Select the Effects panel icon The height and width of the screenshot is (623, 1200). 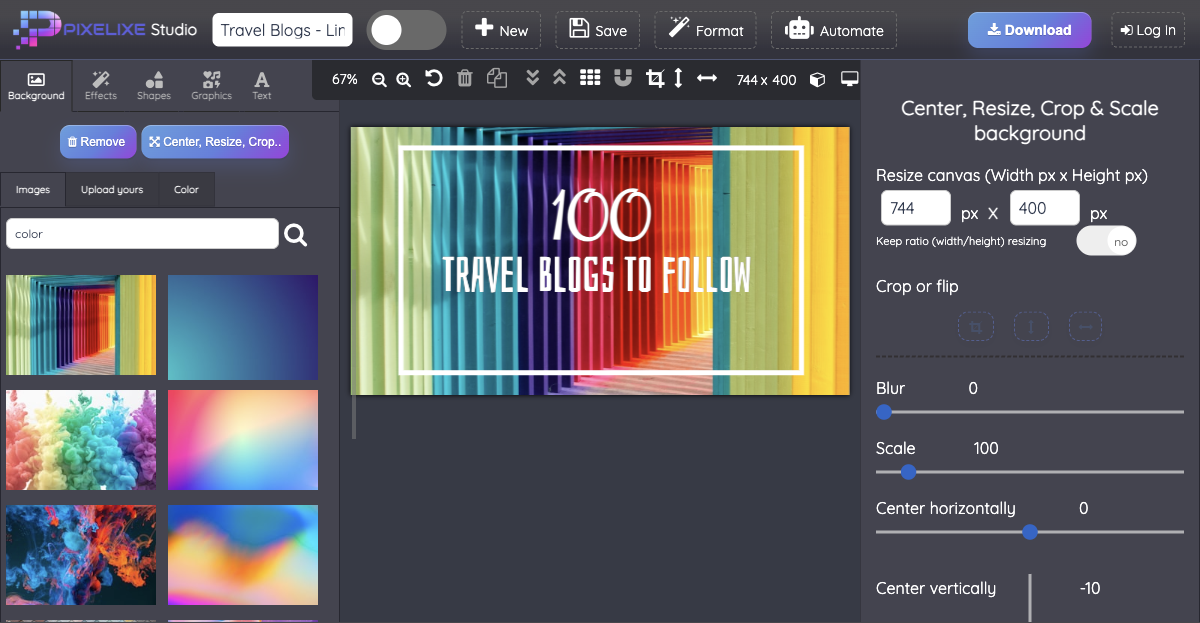[x=100, y=84]
